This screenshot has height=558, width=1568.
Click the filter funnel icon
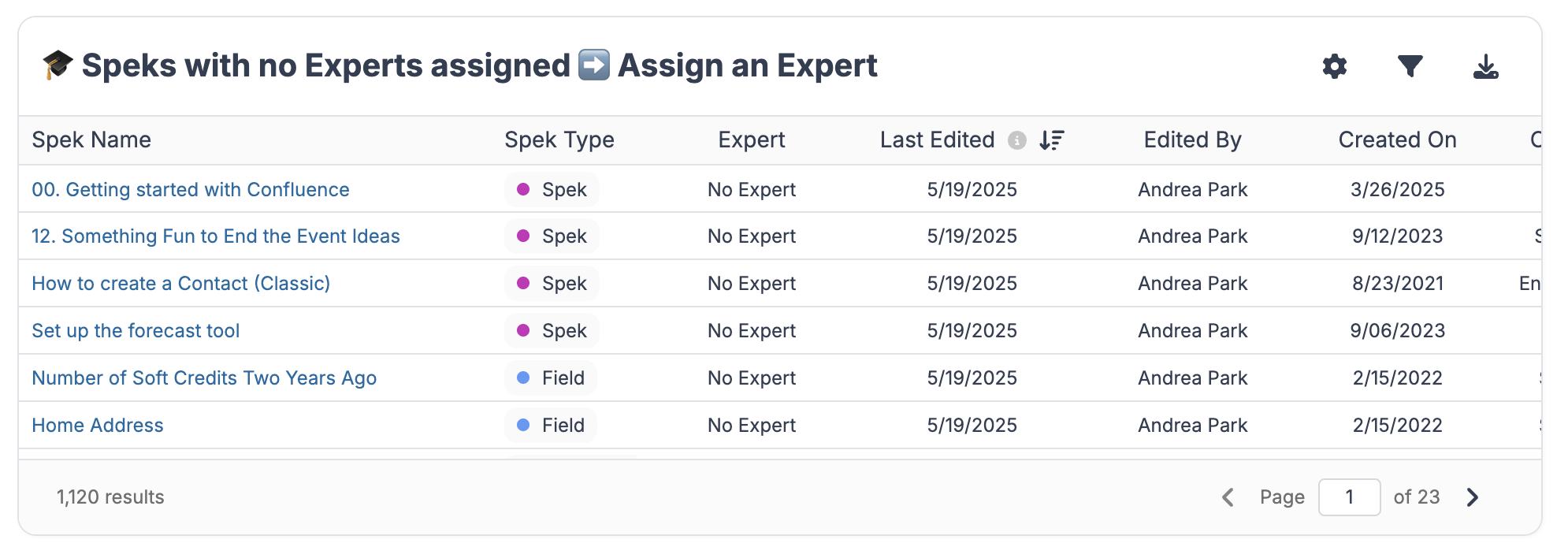[1410, 66]
